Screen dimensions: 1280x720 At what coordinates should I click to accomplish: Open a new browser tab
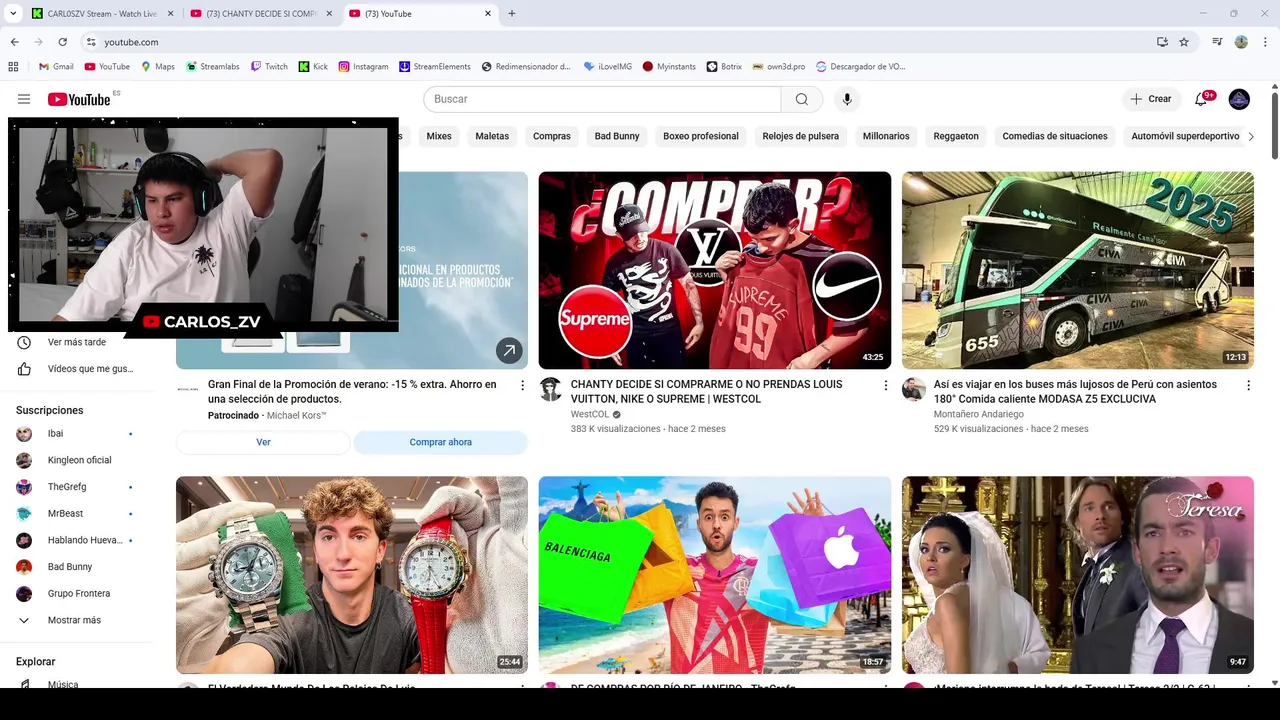tap(512, 14)
